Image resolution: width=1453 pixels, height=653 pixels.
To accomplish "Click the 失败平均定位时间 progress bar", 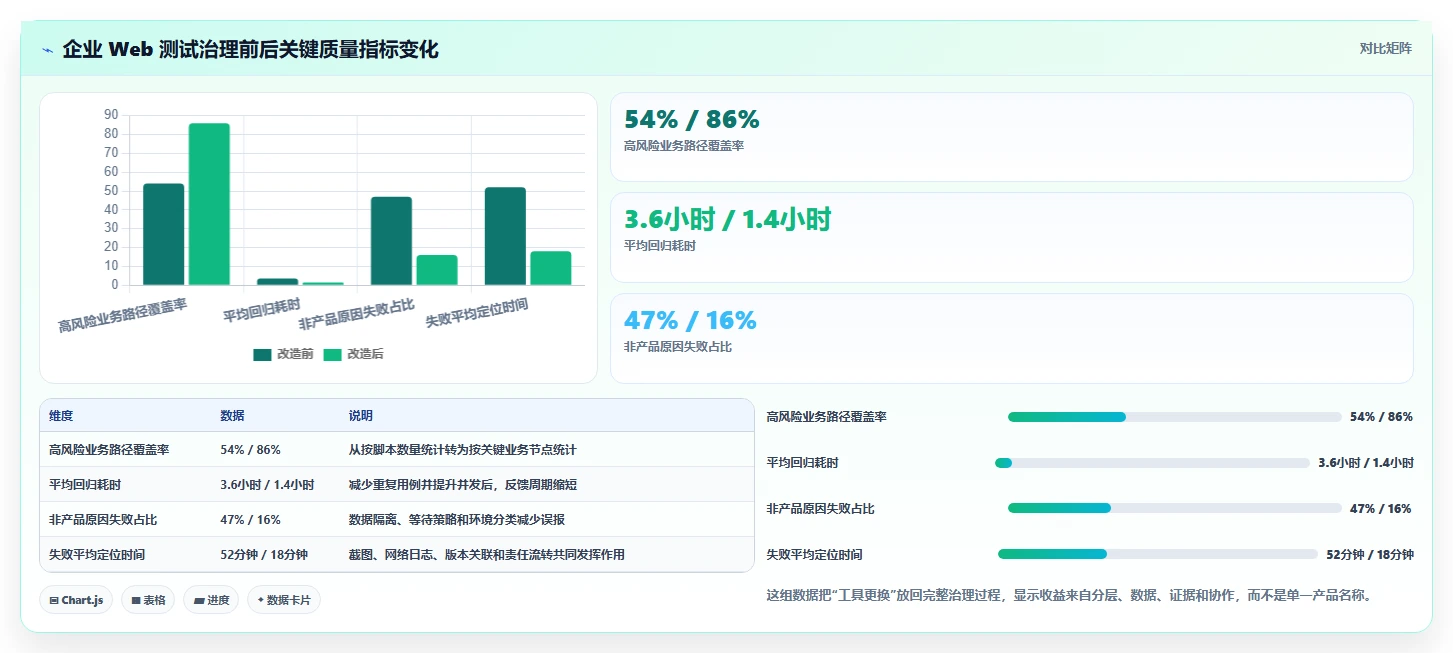I will [x=1158, y=554].
